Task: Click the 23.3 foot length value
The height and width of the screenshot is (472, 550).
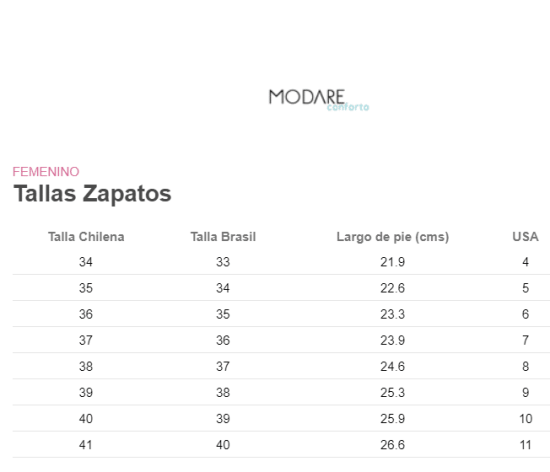Action: (393, 314)
